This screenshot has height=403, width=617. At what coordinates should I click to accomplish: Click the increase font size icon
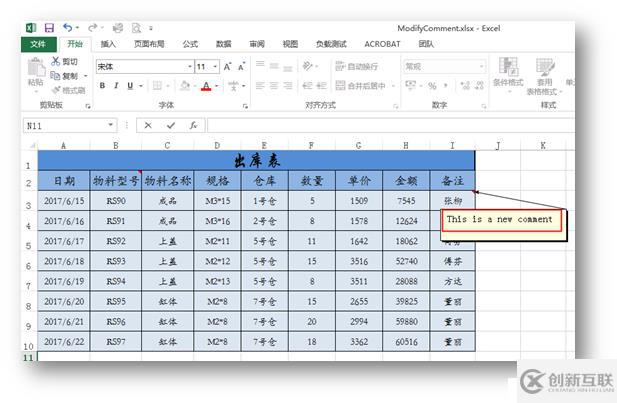[x=228, y=66]
